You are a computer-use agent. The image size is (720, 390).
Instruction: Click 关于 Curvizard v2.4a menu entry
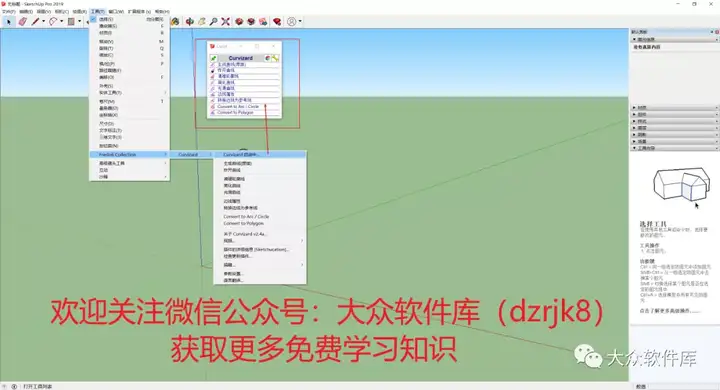pyautogui.click(x=260, y=234)
